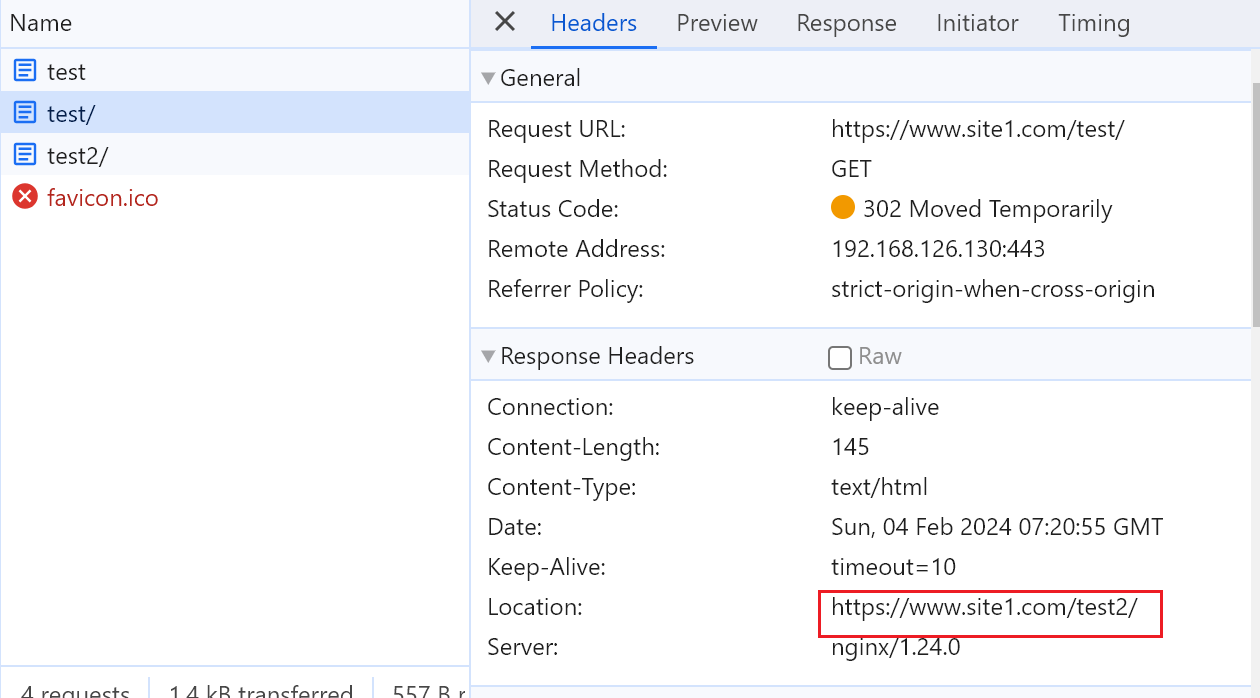Viewport: 1260px width, 698px height.
Task: Select the test2/ request in list
Action: [x=77, y=155]
